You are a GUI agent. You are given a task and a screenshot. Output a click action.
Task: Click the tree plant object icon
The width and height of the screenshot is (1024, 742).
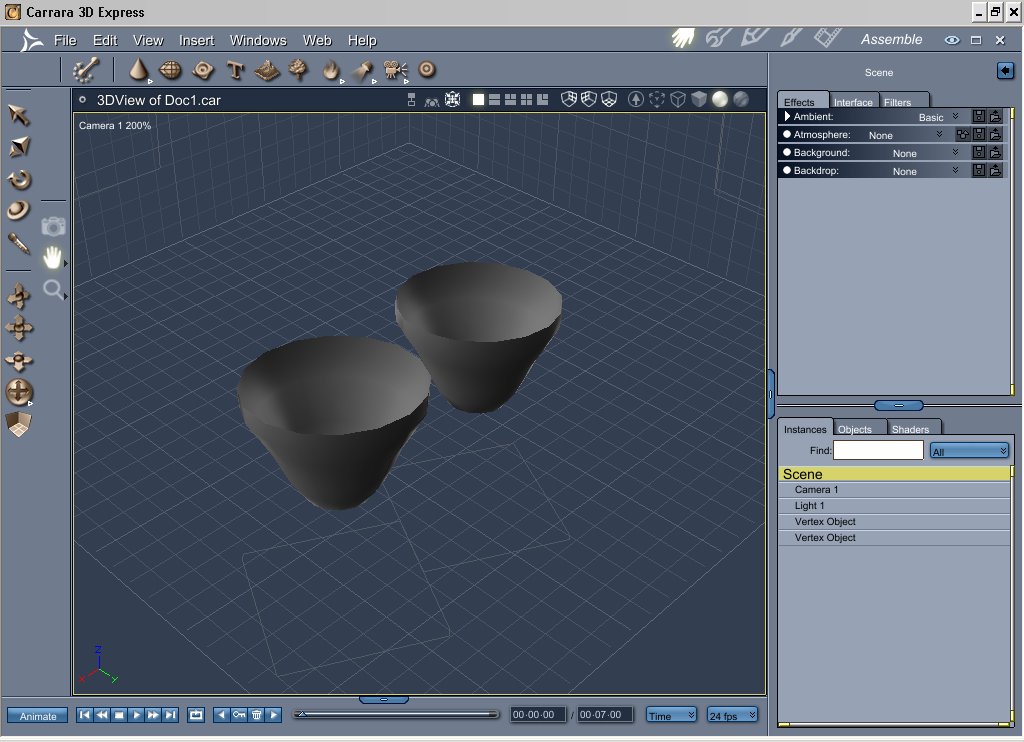[298, 70]
